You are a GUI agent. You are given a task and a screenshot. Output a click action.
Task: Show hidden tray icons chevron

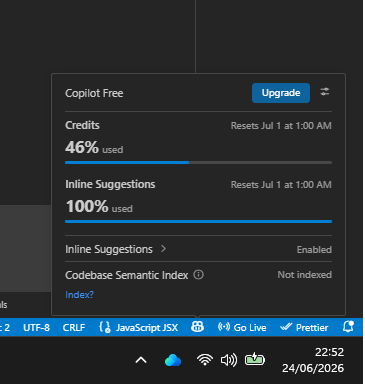pos(141,360)
